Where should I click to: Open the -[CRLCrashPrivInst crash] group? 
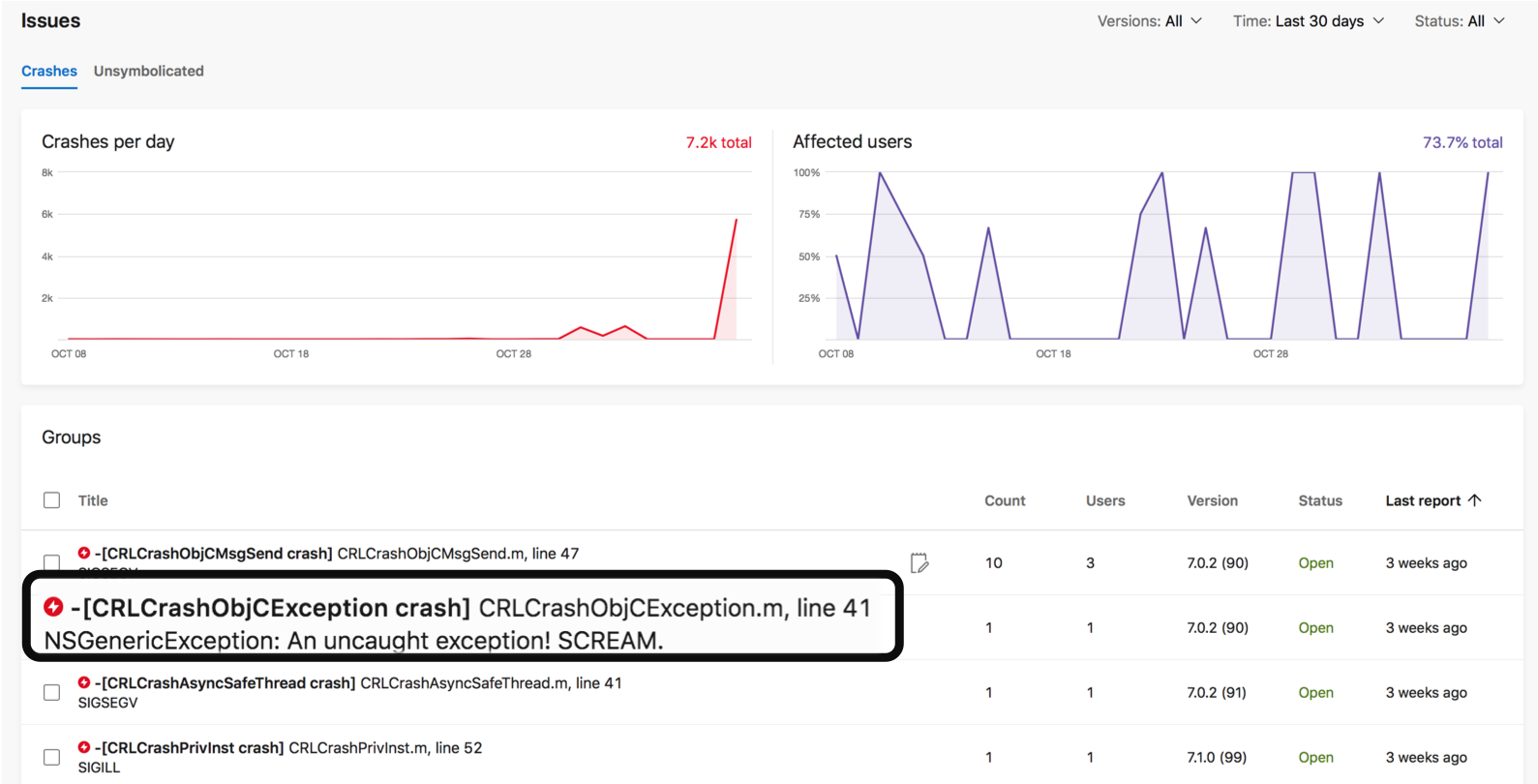[190, 748]
